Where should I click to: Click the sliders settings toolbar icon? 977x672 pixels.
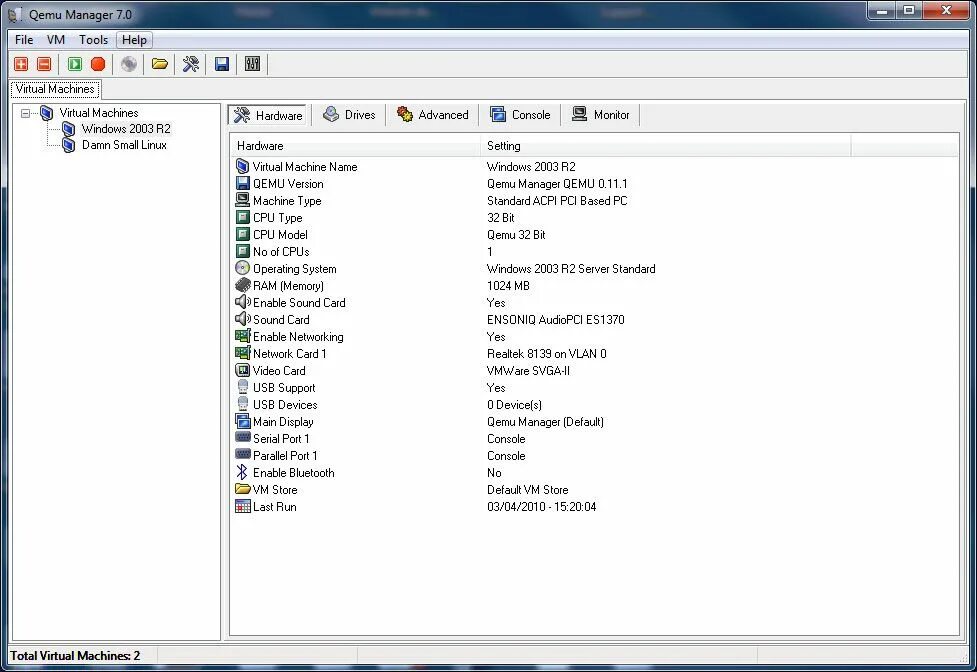click(252, 64)
